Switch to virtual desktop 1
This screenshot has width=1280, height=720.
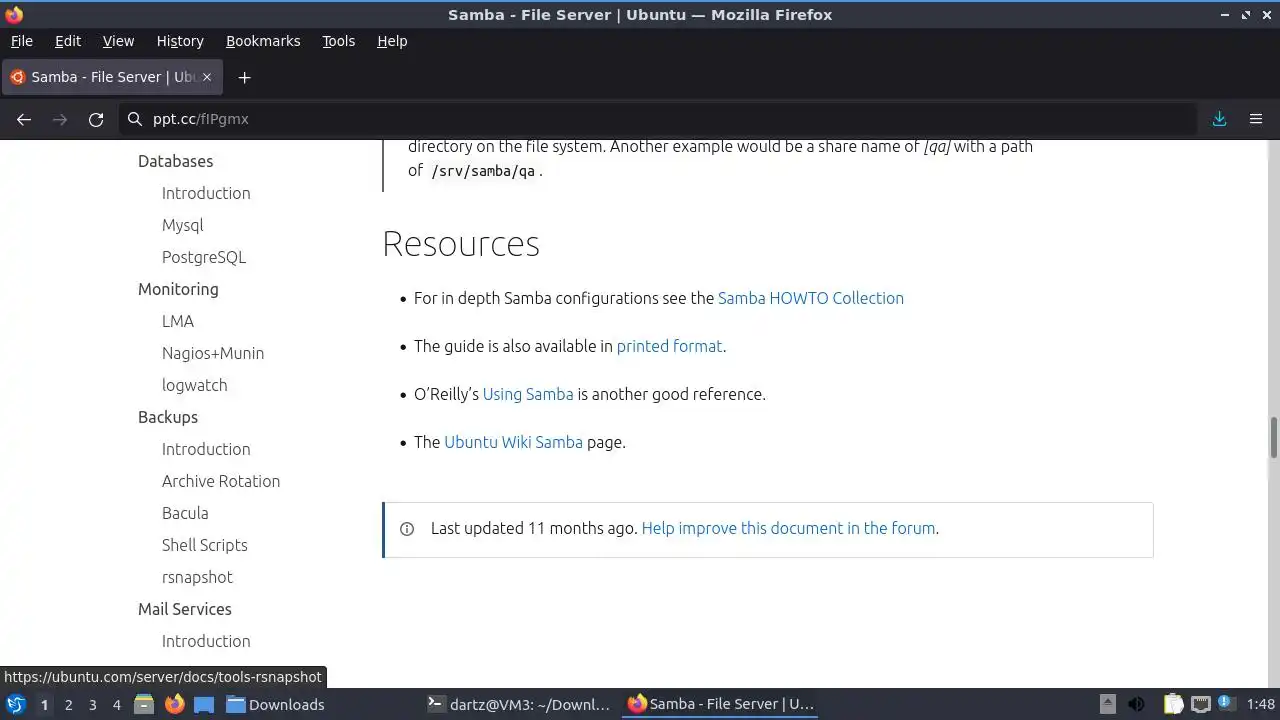pyautogui.click(x=44, y=704)
